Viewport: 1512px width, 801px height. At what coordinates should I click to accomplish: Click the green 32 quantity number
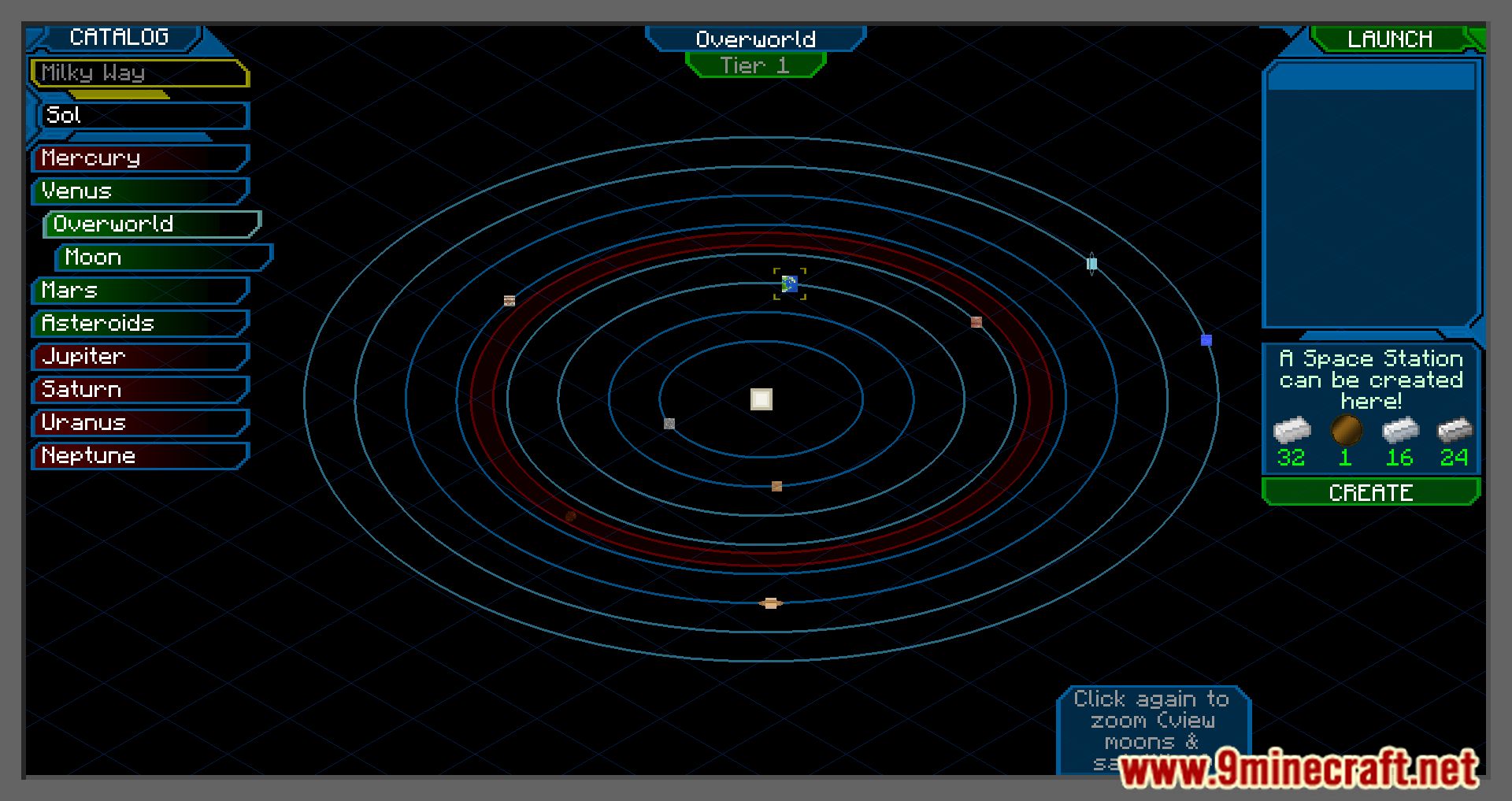[x=1291, y=458]
